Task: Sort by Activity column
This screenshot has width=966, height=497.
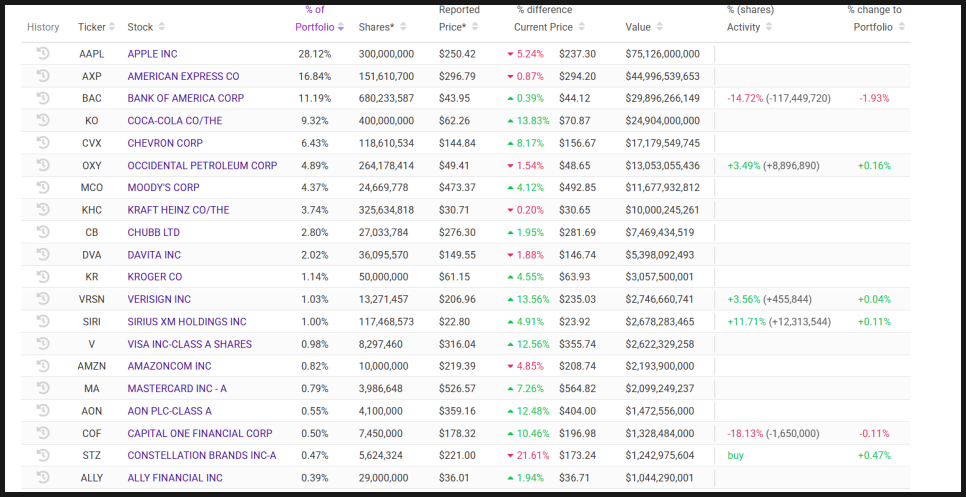Action: [750, 27]
